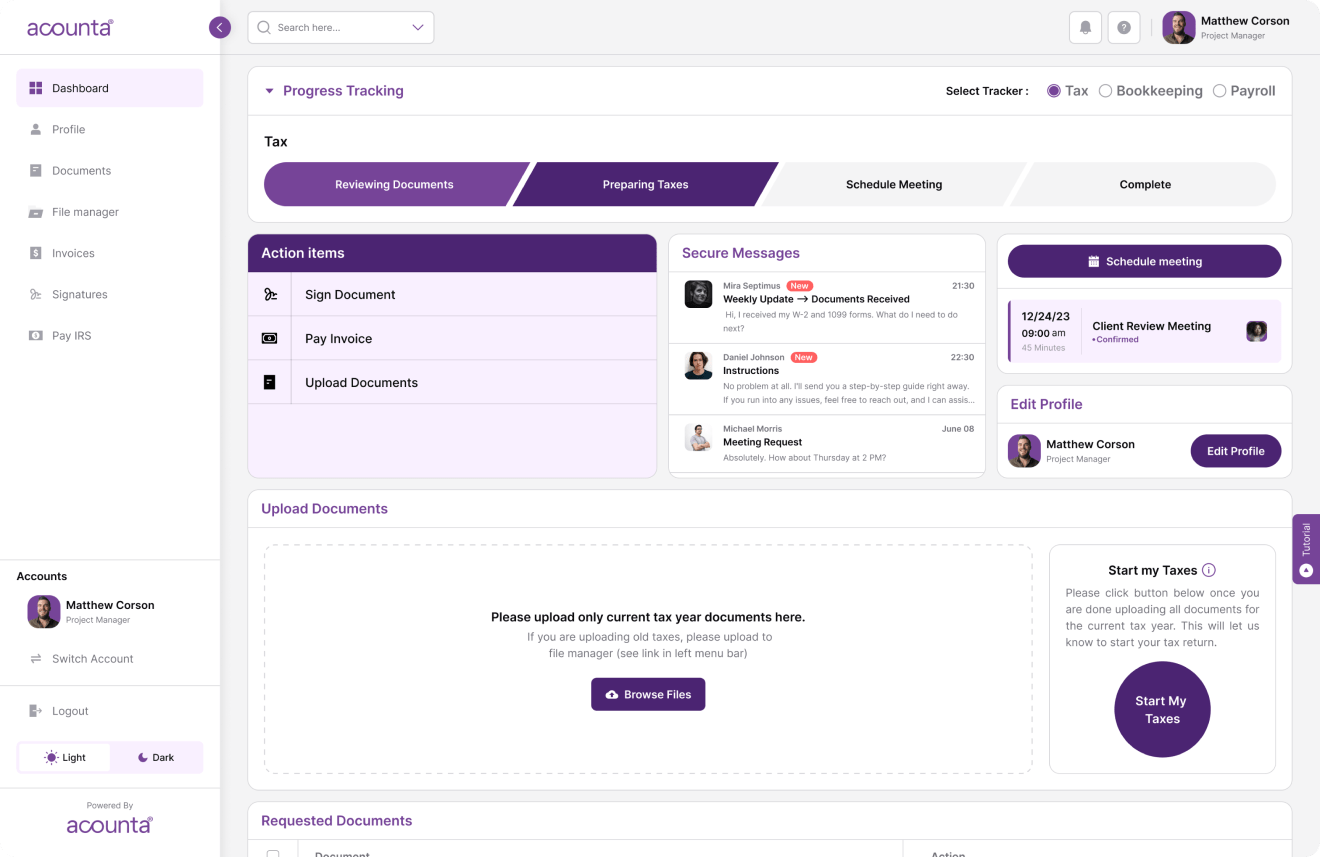Image resolution: width=1320 pixels, height=857 pixels.
Task: Click the File manager folder icon
Action: (x=36, y=212)
